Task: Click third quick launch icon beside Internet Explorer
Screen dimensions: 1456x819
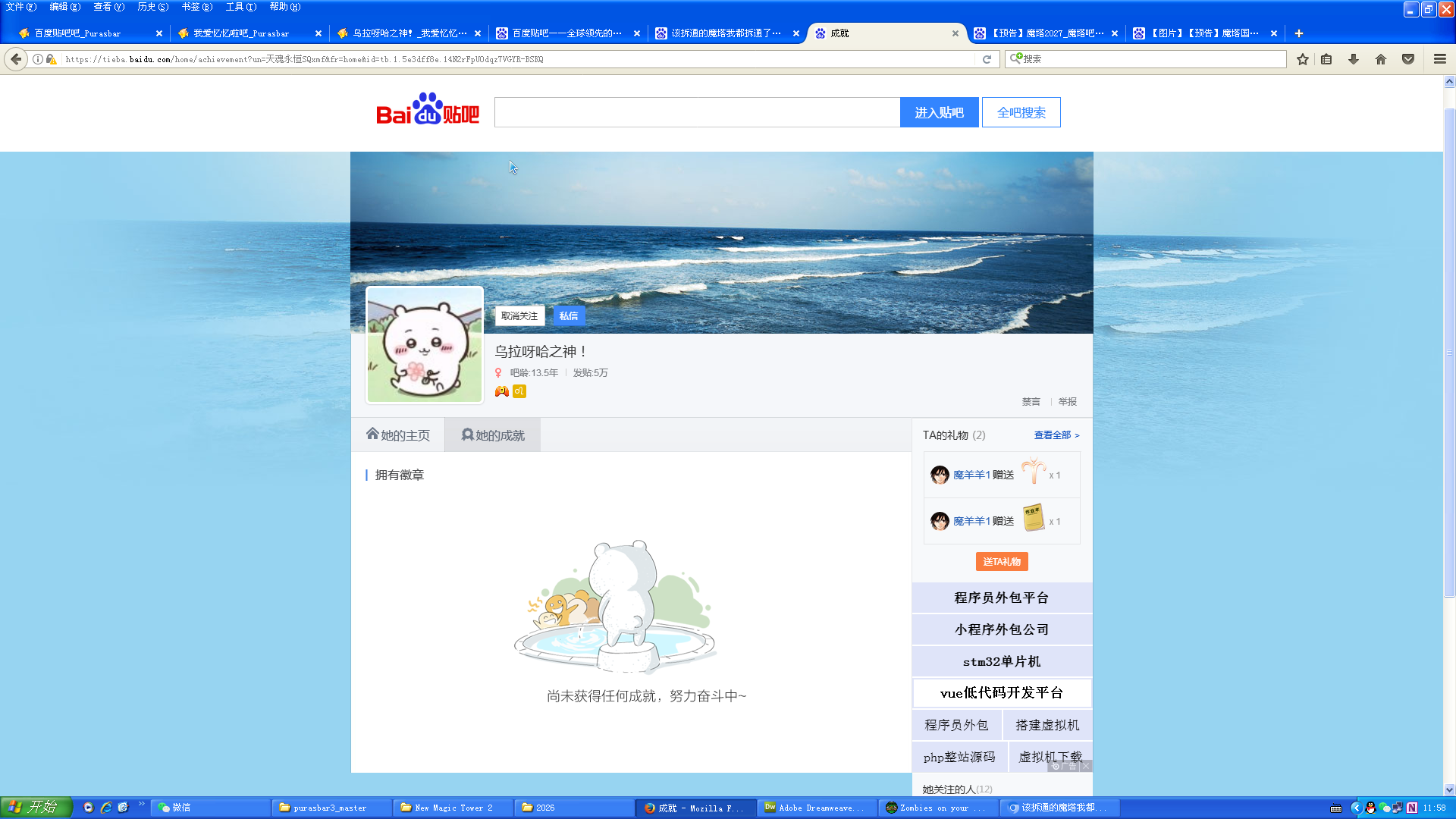Action: (x=124, y=808)
